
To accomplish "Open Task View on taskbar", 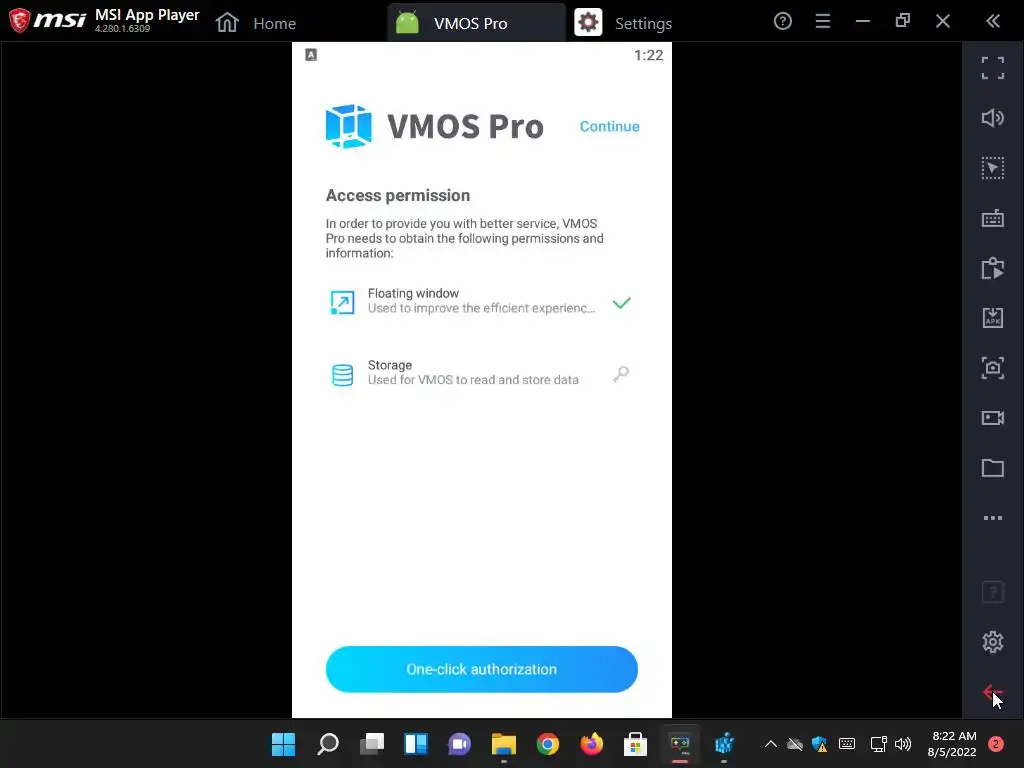I will pos(372,744).
